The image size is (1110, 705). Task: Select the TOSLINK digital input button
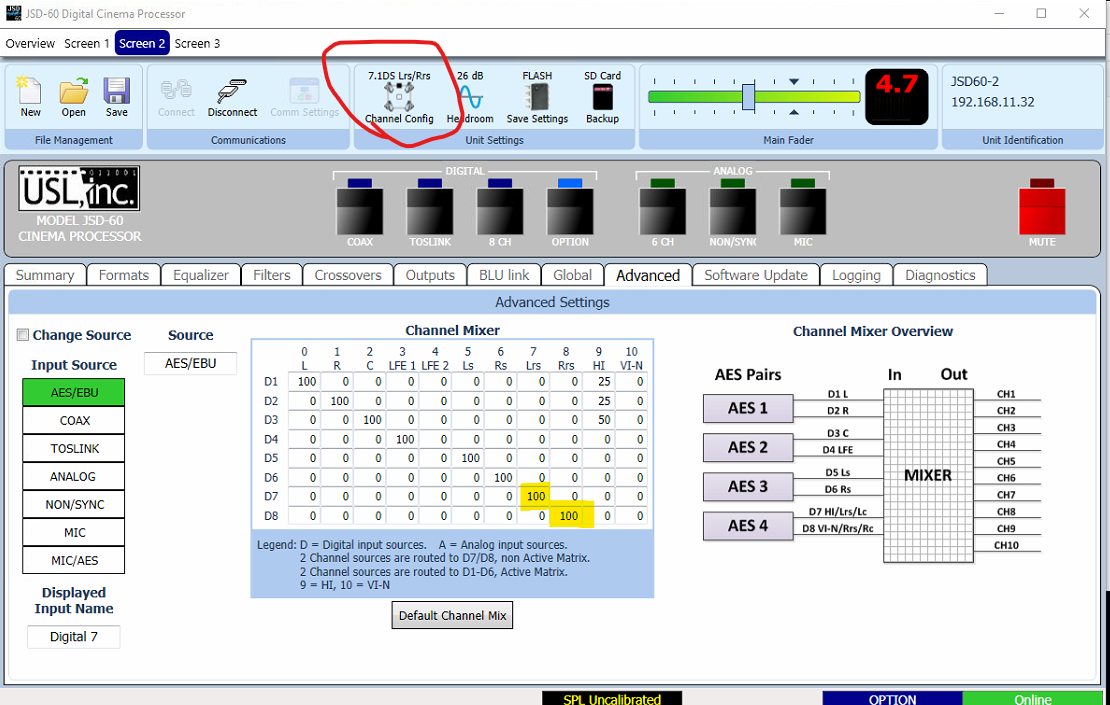click(x=430, y=211)
